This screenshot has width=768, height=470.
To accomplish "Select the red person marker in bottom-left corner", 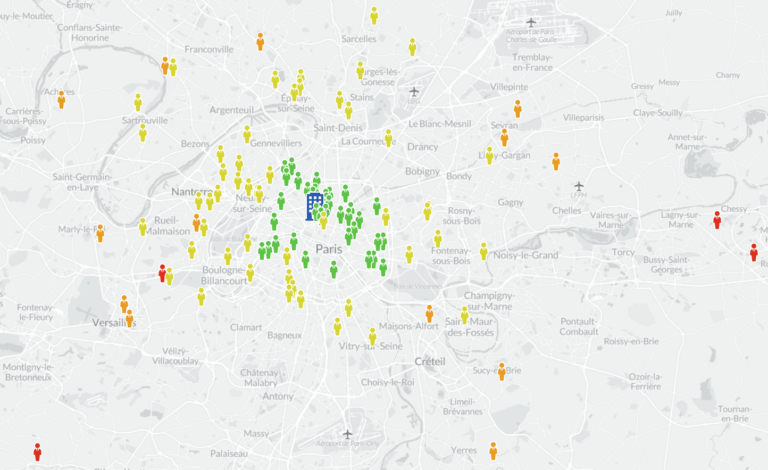I will coord(37,452).
